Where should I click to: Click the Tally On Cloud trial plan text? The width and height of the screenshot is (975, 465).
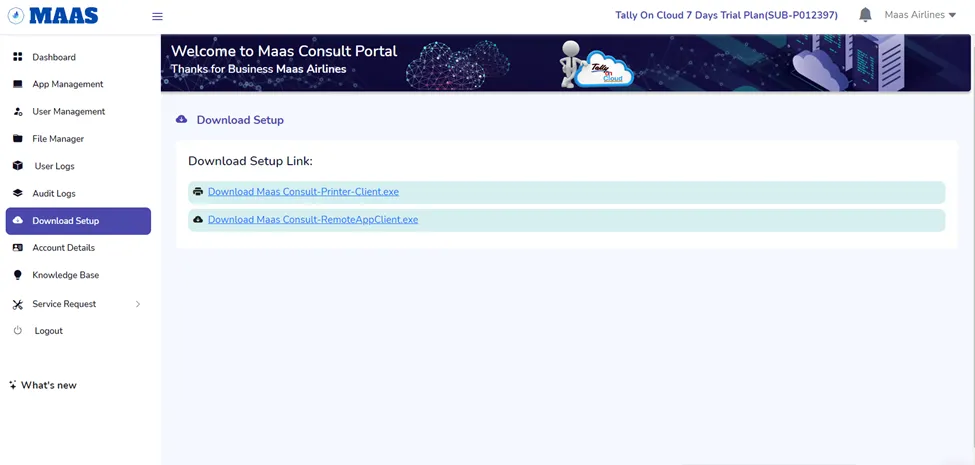tap(726, 15)
